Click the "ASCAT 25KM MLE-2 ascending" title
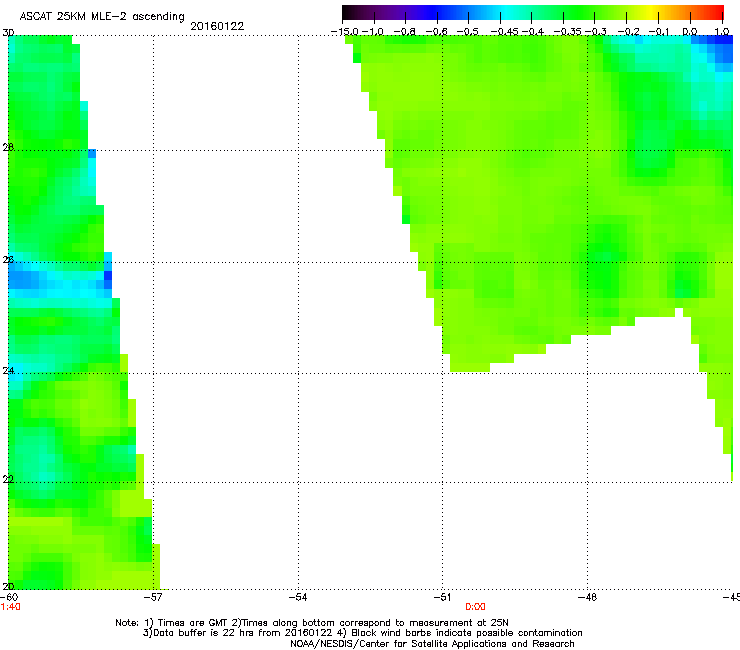This screenshot has height=650, width=740. pos(102,16)
